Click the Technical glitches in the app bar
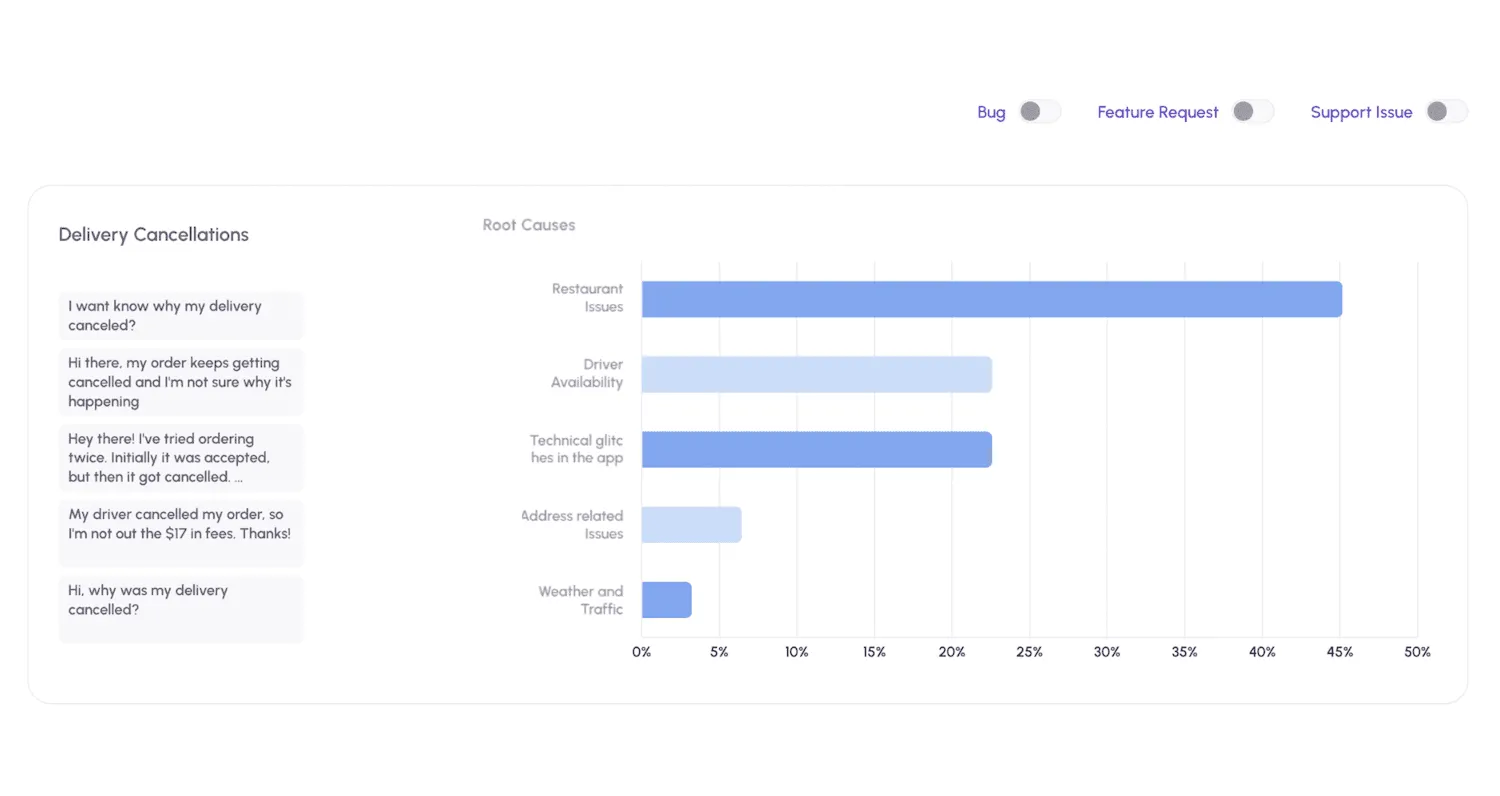The height and width of the screenshot is (796, 1500). pyautogui.click(x=816, y=449)
